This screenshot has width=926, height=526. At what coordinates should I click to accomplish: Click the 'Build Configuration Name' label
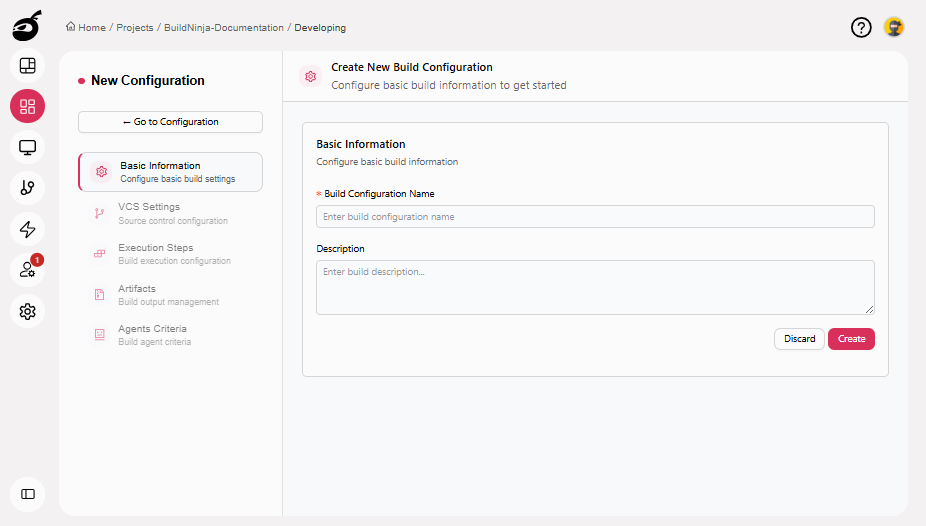click(x=379, y=194)
